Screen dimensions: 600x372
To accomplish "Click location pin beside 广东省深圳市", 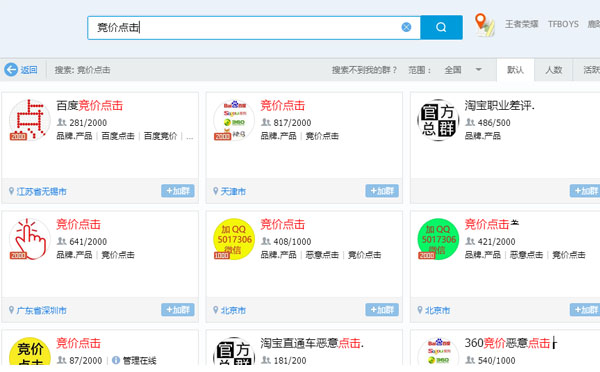I will [11, 310].
